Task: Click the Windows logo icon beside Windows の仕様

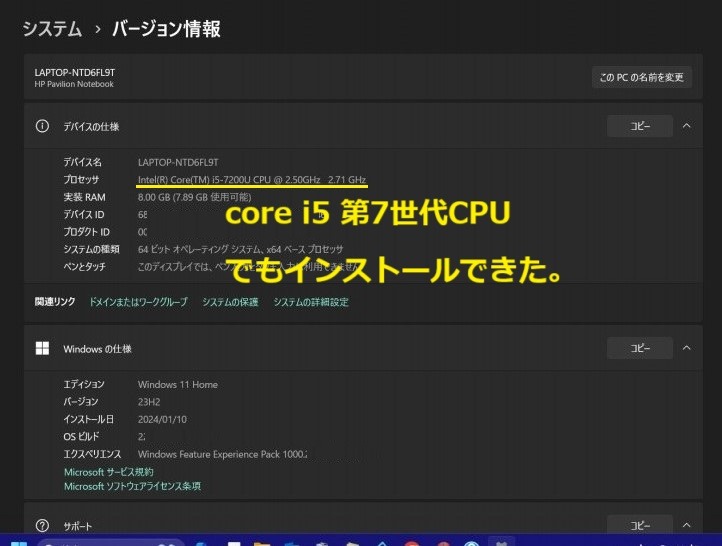Action: pyautogui.click(x=42, y=348)
